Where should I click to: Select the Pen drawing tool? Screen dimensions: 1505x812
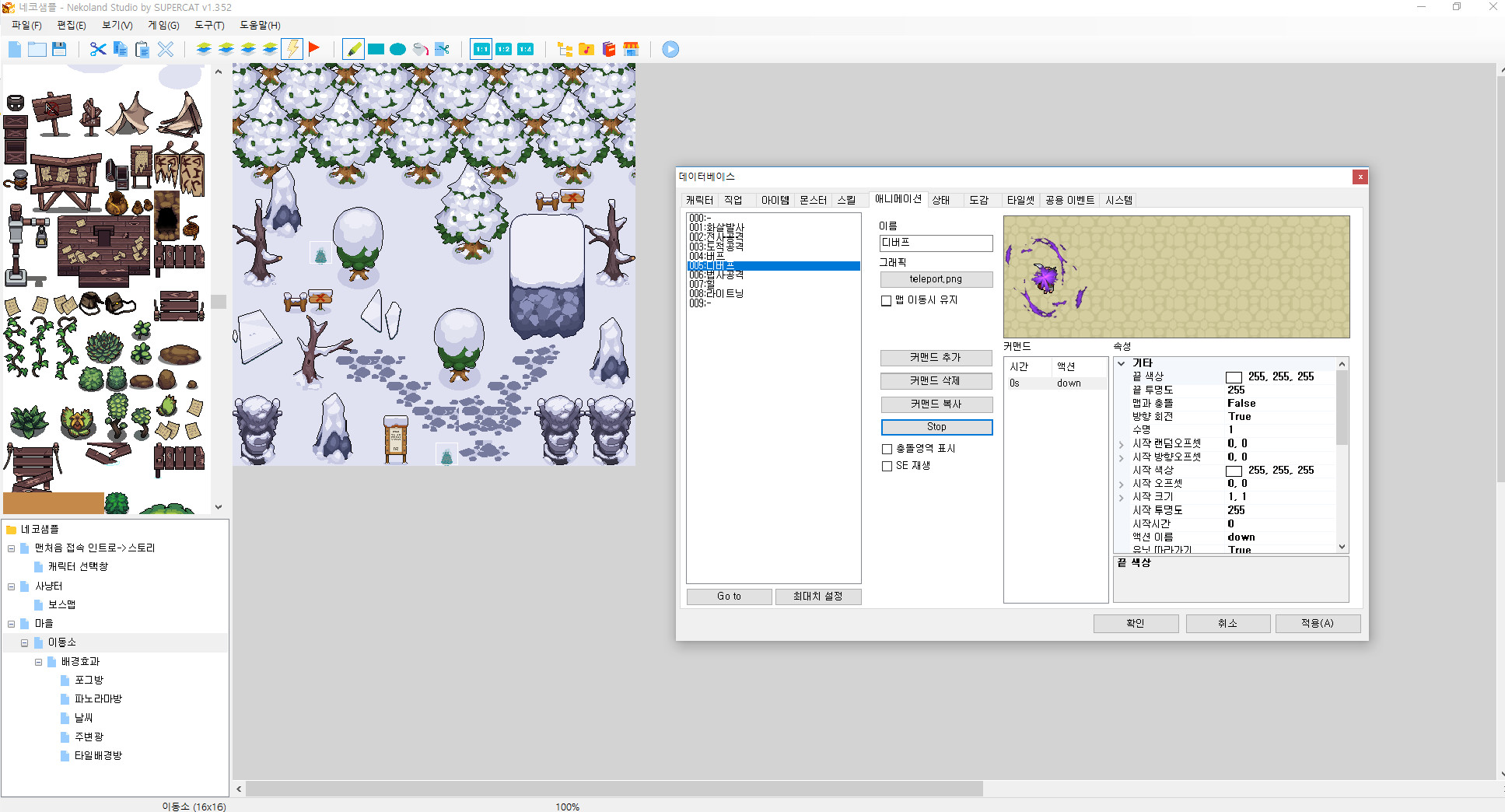(354, 48)
